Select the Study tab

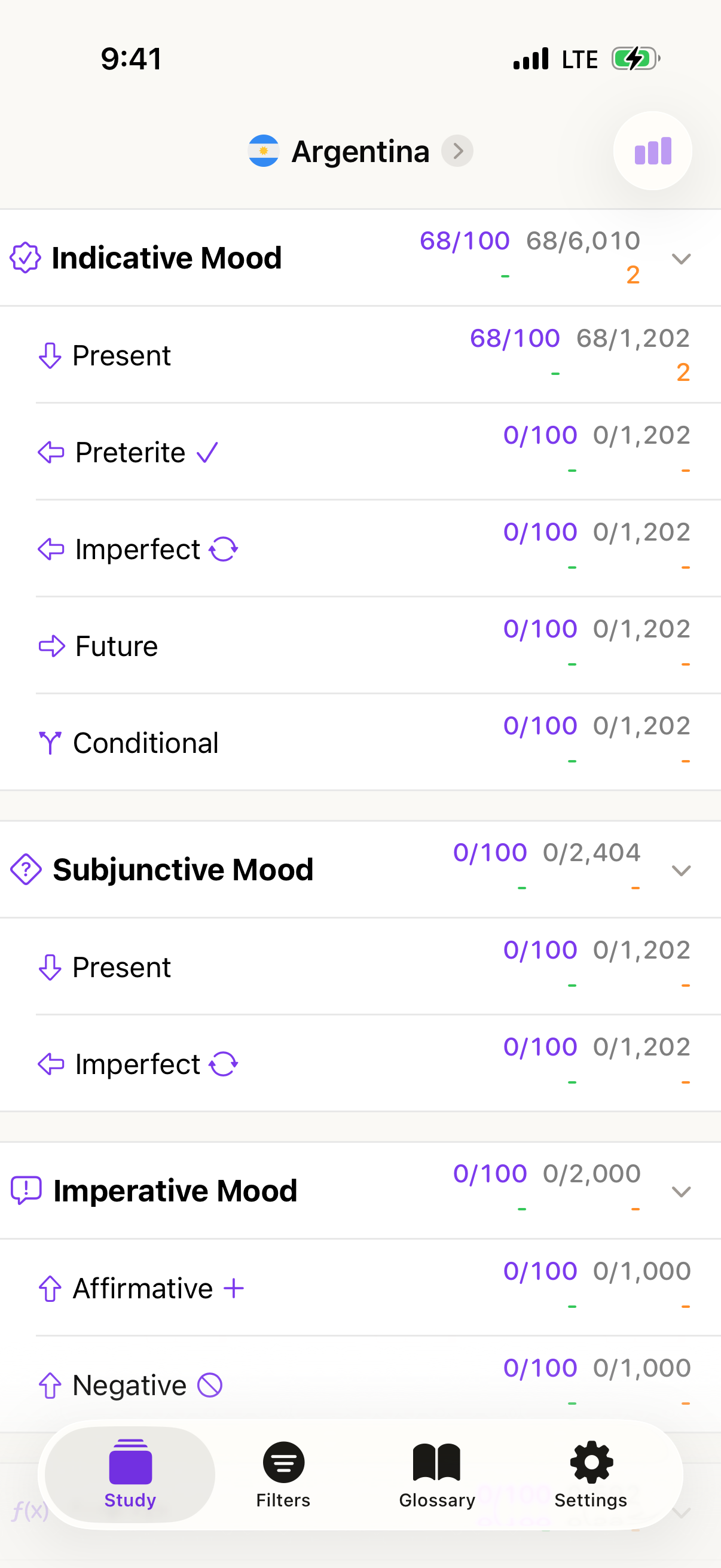pyautogui.click(x=130, y=1474)
